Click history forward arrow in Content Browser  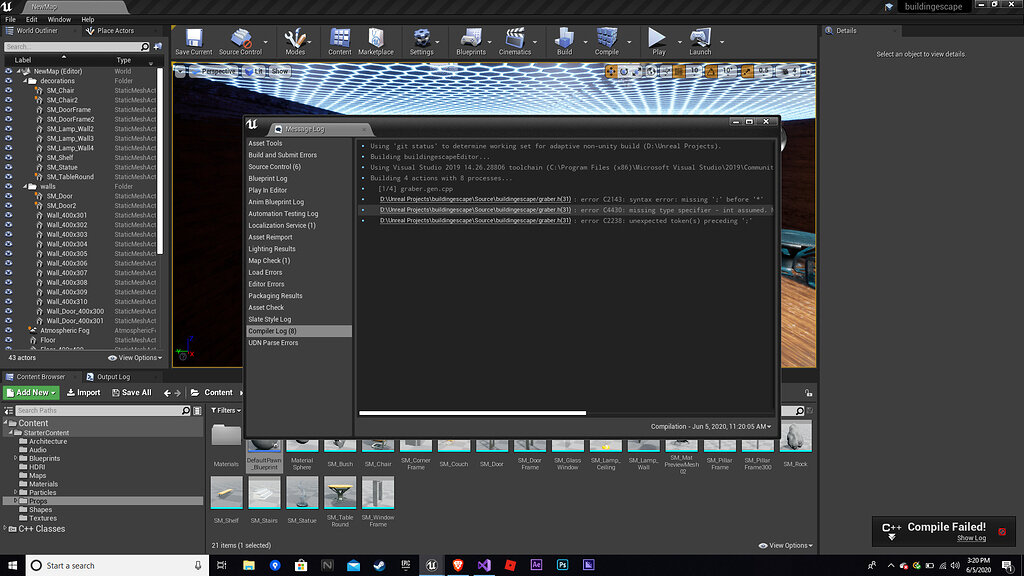[177, 393]
